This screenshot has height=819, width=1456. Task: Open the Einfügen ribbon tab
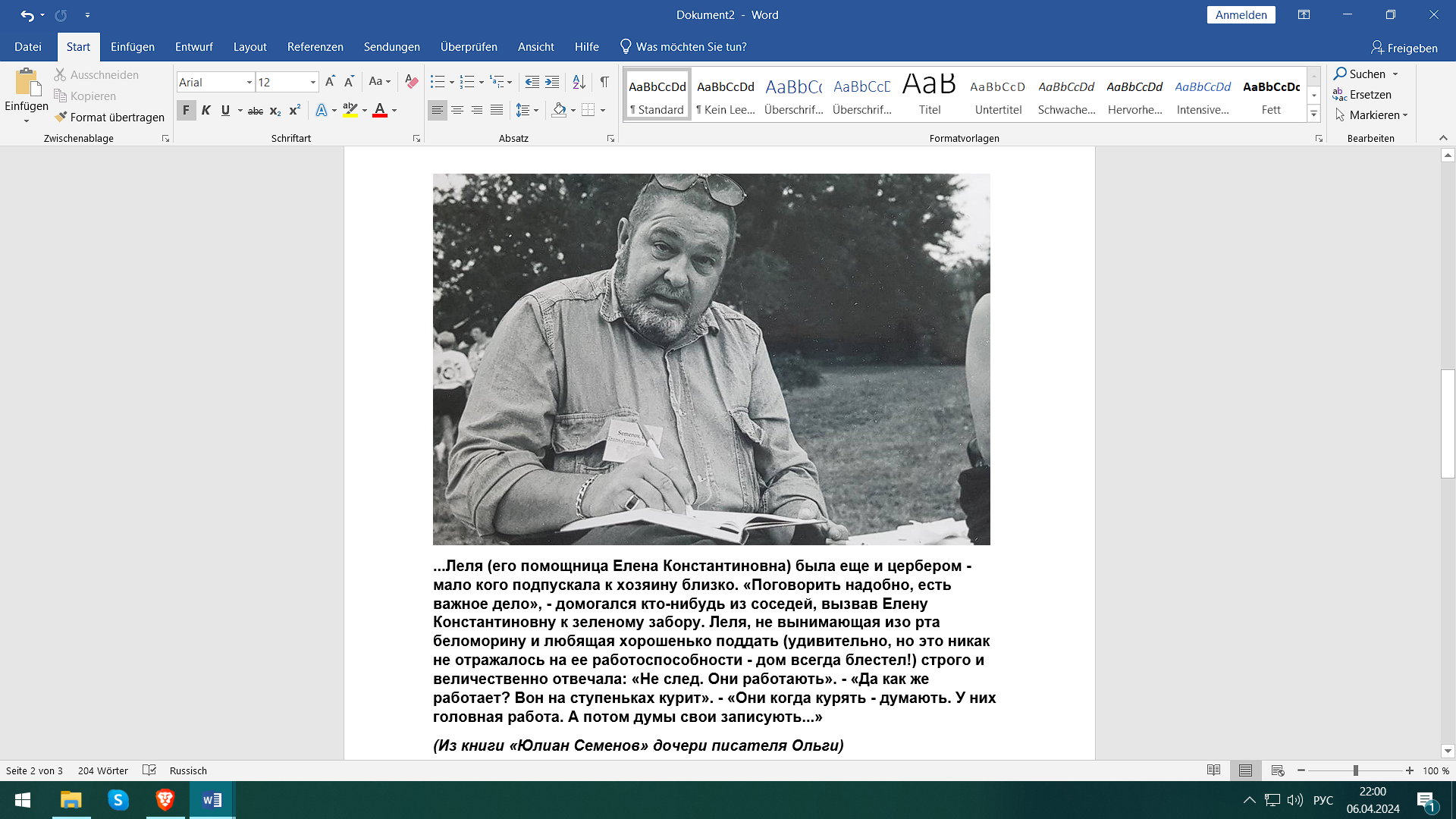[133, 47]
